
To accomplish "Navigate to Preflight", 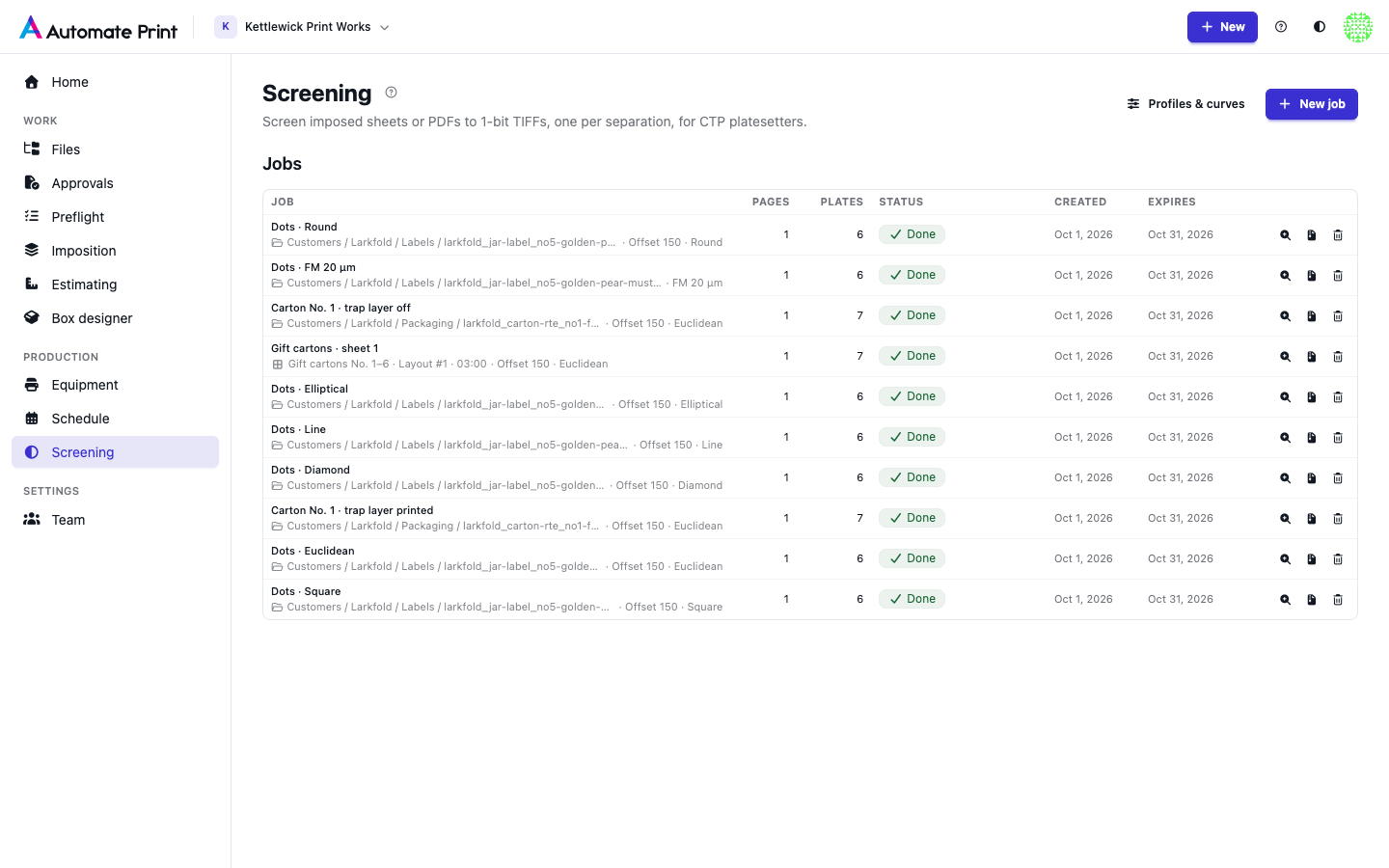I will tap(116, 217).
